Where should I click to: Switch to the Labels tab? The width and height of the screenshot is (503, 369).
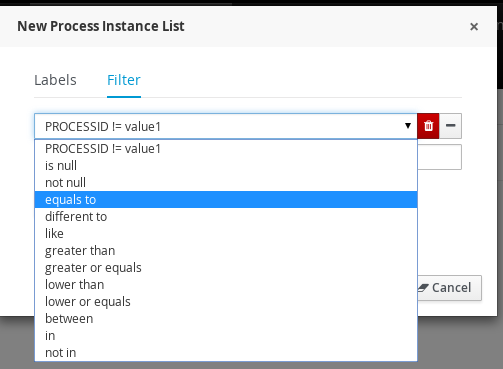[x=55, y=80]
